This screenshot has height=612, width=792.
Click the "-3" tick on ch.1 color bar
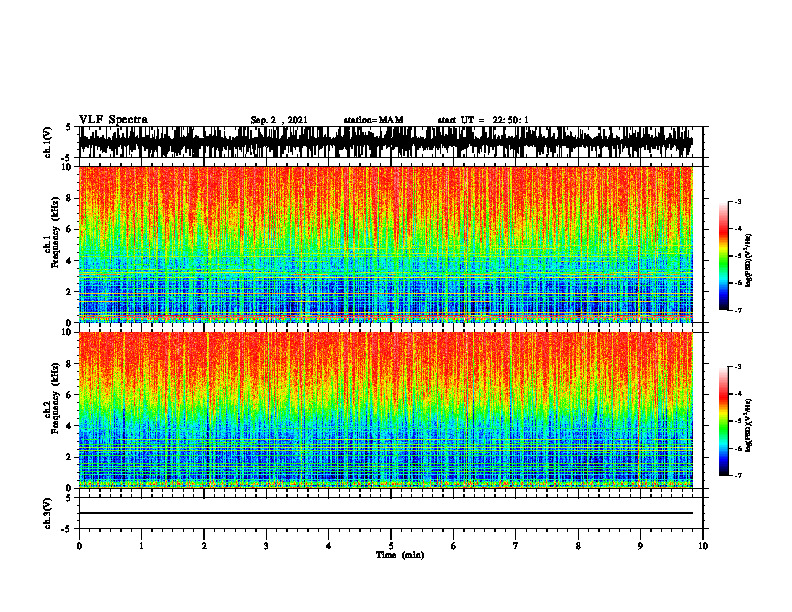[738, 201]
